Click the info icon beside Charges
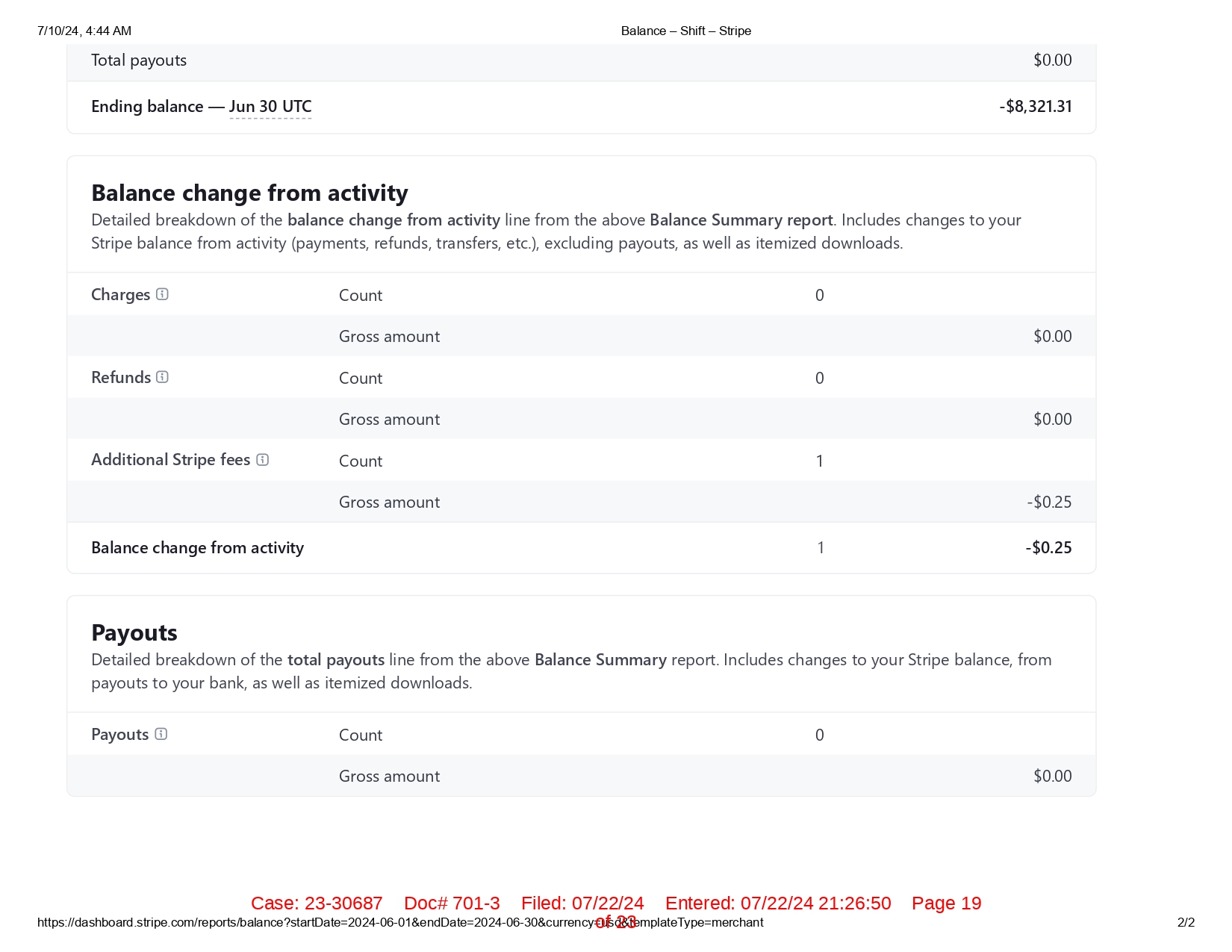 162,294
